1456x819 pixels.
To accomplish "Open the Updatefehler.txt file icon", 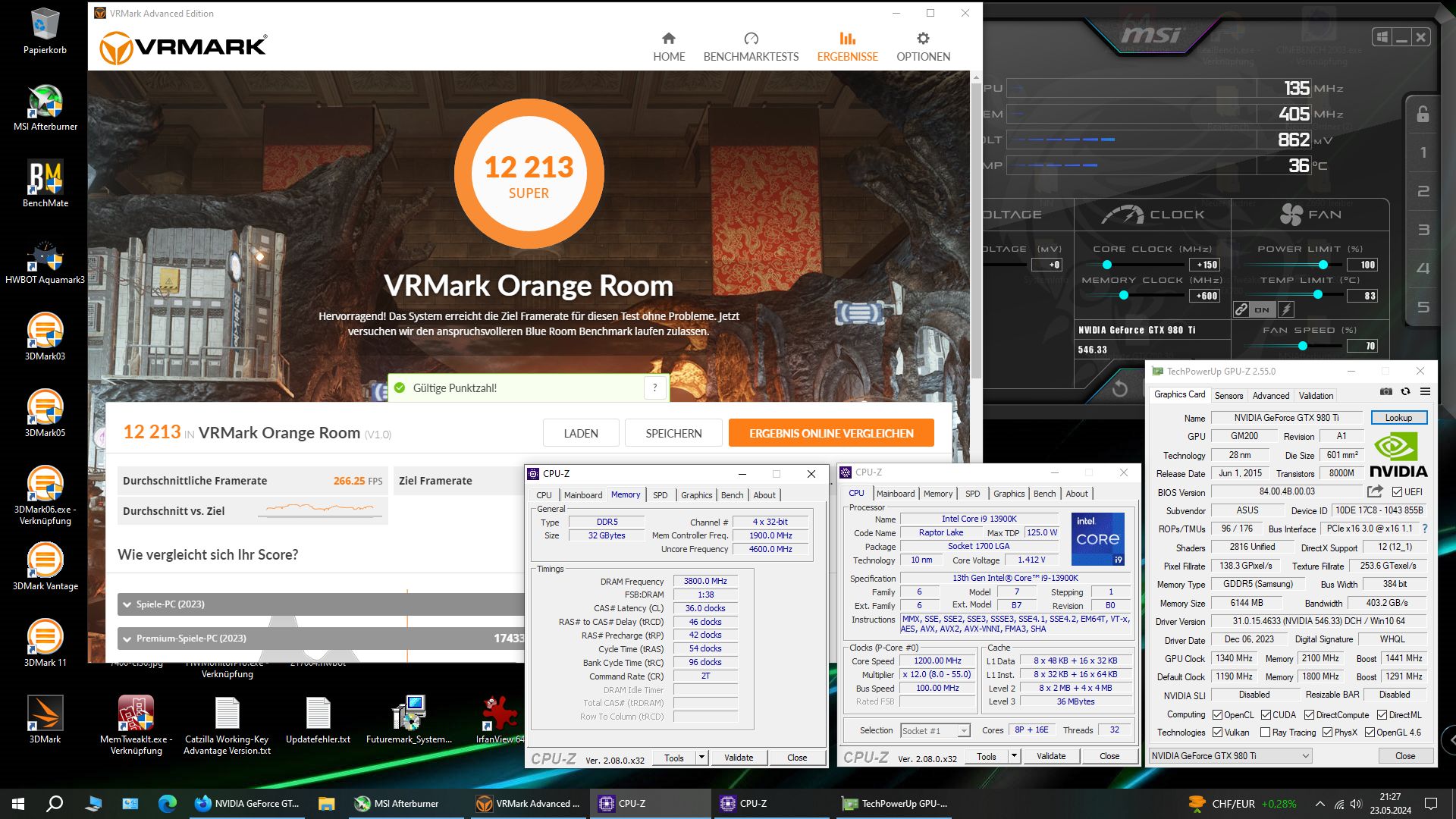I will pyautogui.click(x=318, y=720).
